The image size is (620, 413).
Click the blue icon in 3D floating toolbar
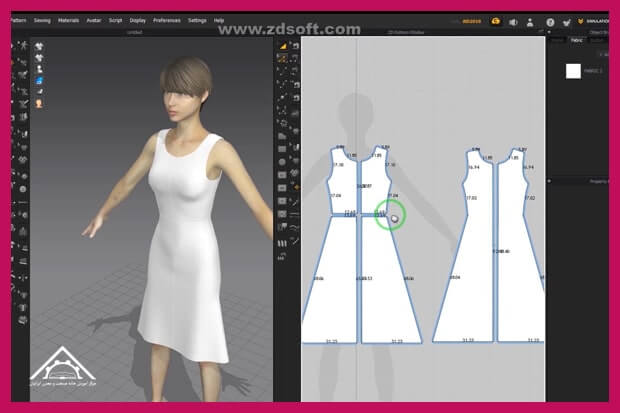38,79
